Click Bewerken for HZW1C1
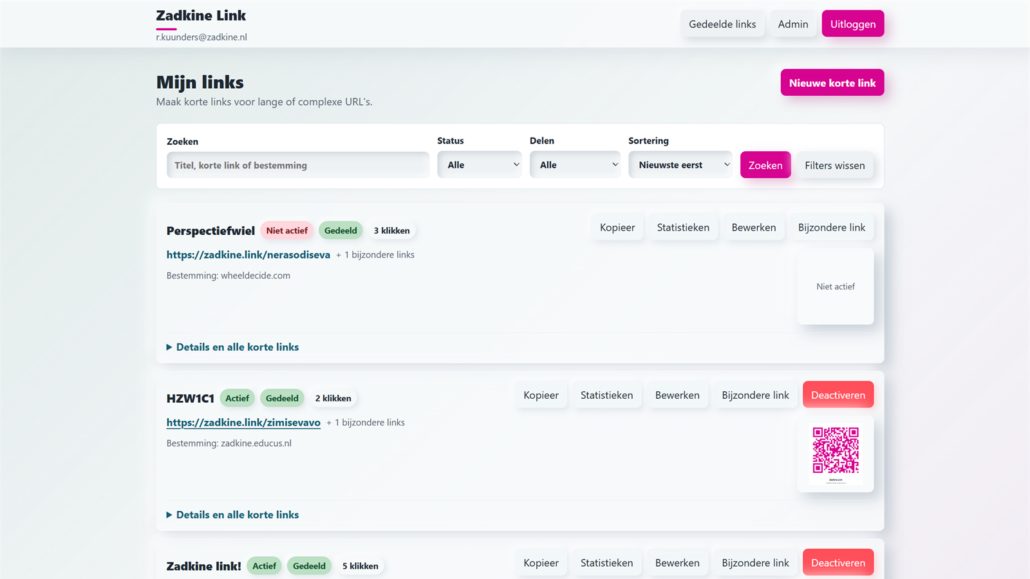Image resolution: width=1030 pixels, height=579 pixels. (x=677, y=395)
